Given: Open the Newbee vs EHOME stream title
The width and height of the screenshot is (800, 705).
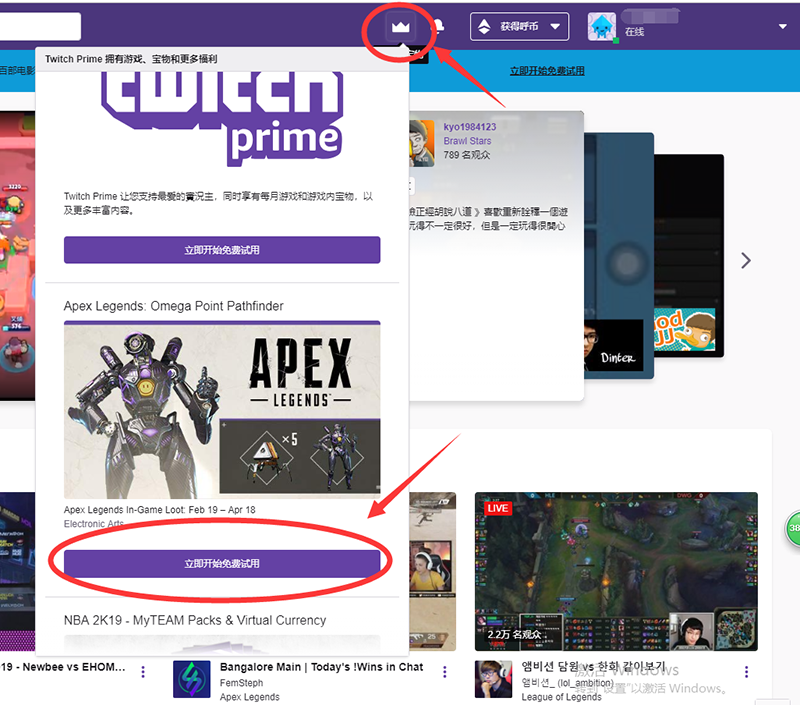Looking at the screenshot, I should point(63,667).
